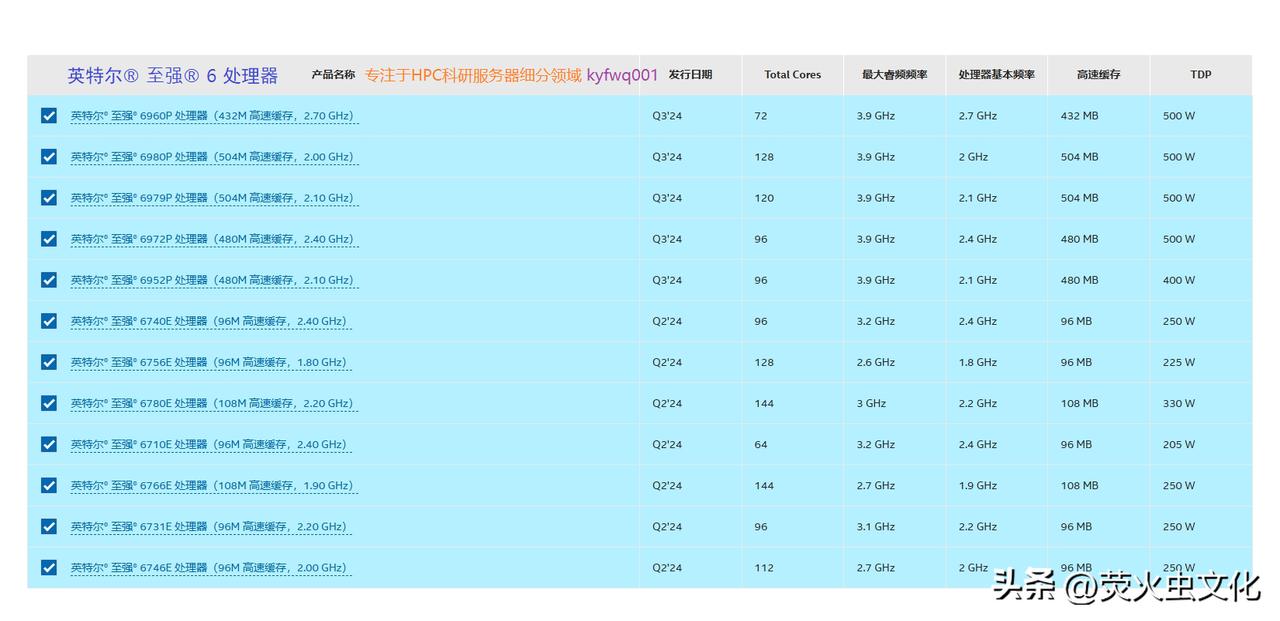Select the 400 W TDP cell

[1179, 280]
